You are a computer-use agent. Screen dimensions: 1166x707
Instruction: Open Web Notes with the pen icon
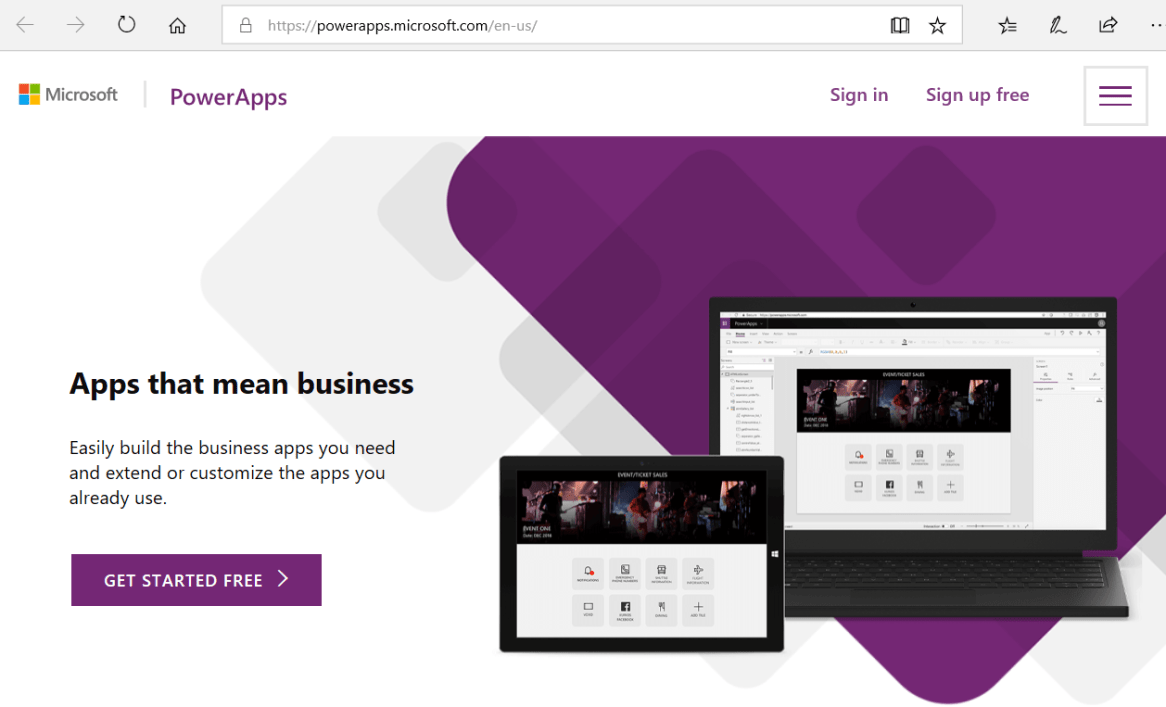coord(1057,25)
